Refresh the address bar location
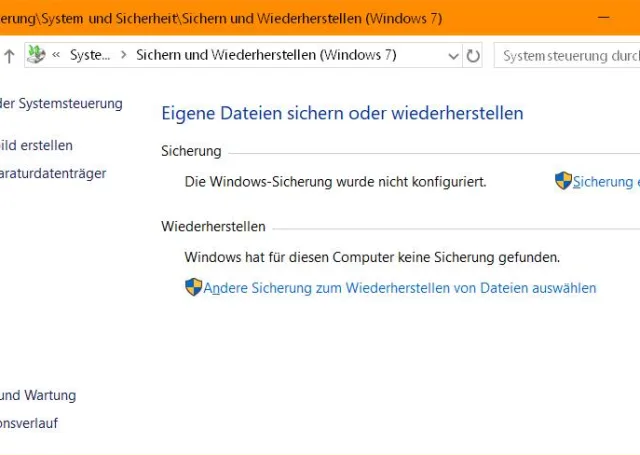The image size is (640, 455). (x=473, y=56)
